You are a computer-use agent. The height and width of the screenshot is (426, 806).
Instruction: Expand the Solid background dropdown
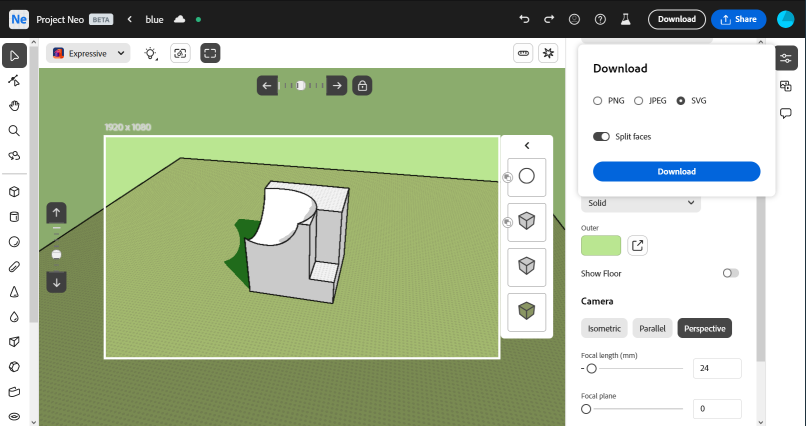640,203
